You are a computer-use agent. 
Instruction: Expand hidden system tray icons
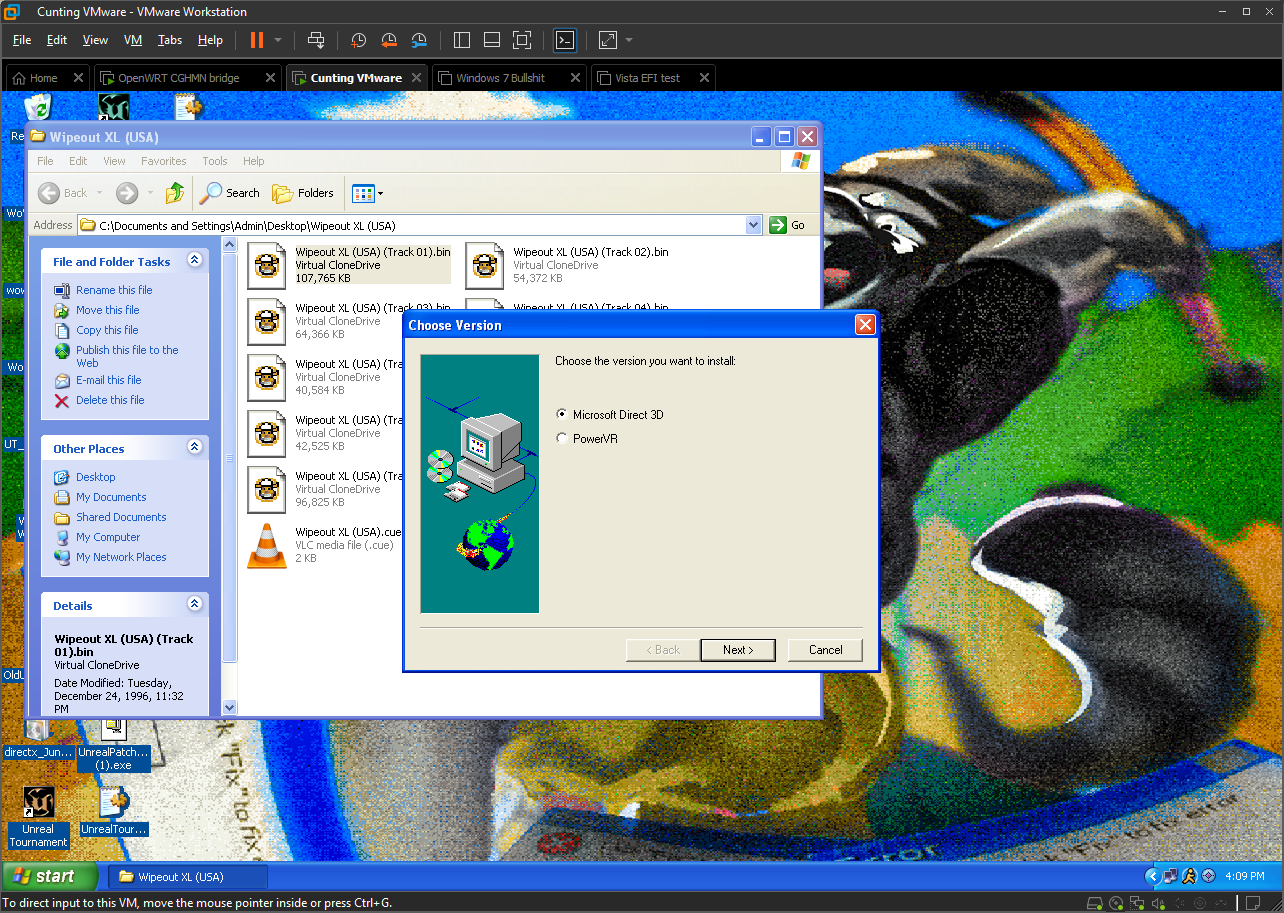[x=1152, y=876]
